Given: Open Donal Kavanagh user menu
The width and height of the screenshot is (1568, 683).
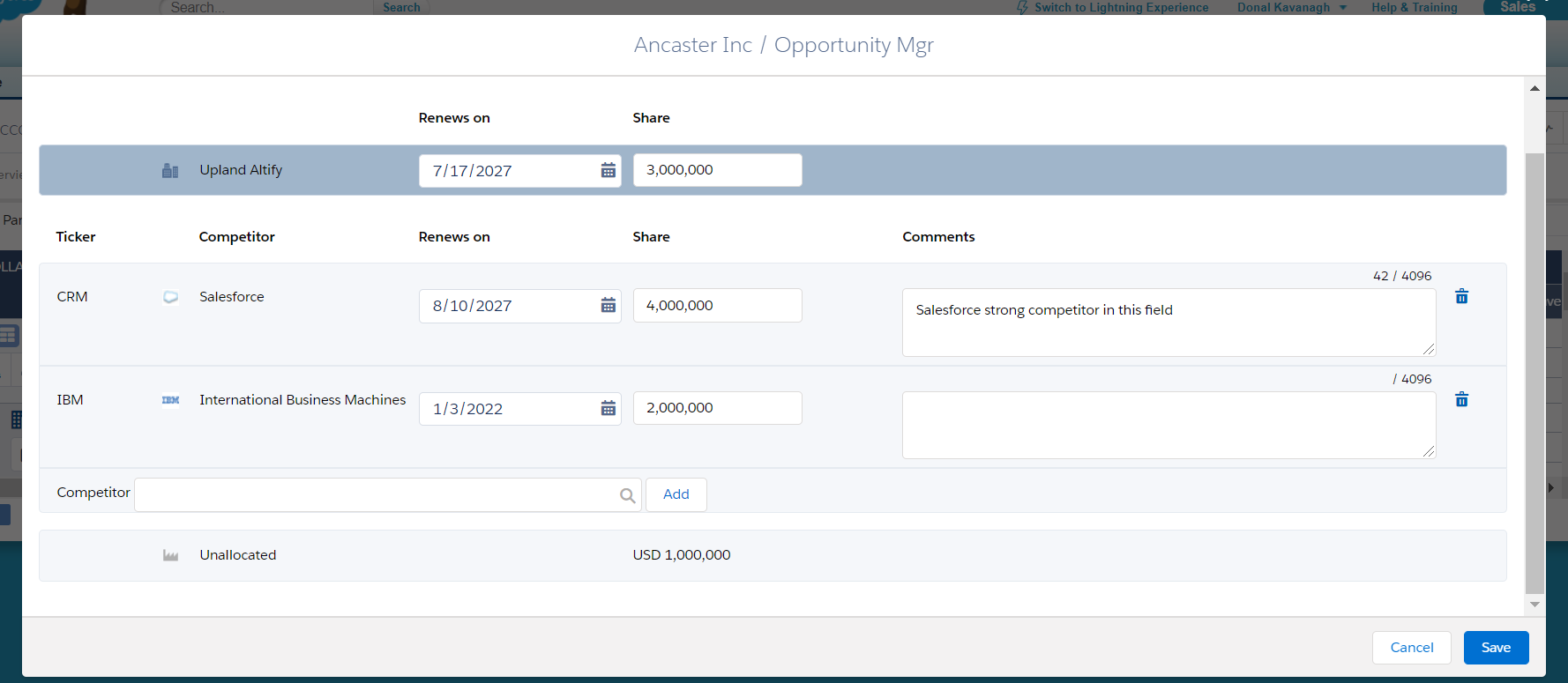Looking at the screenshot, I should click(1292, 7).
